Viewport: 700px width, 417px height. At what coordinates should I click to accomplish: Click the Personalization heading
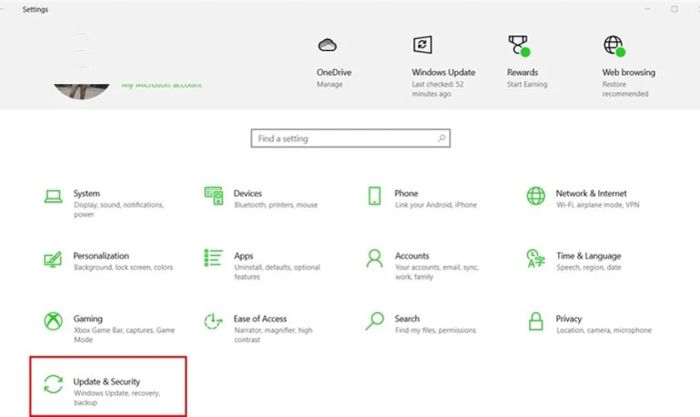point(101,256)
